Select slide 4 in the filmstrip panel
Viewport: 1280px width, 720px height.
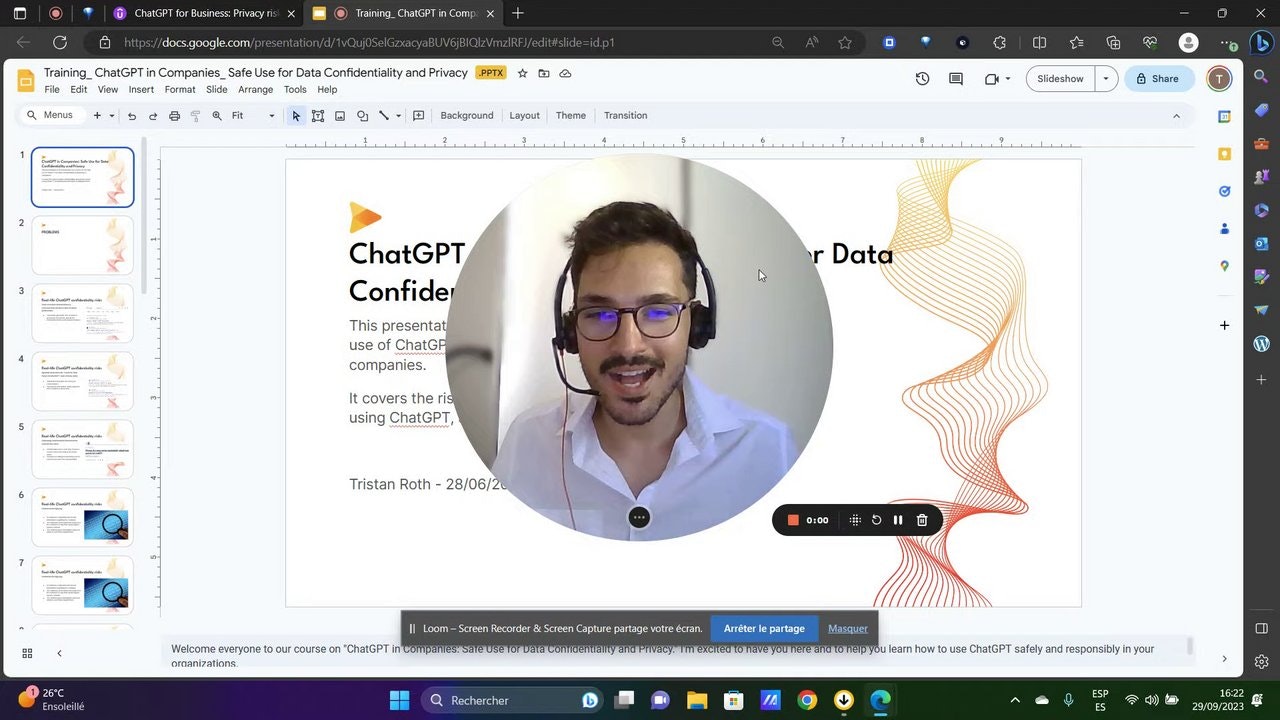pos(82,381)
